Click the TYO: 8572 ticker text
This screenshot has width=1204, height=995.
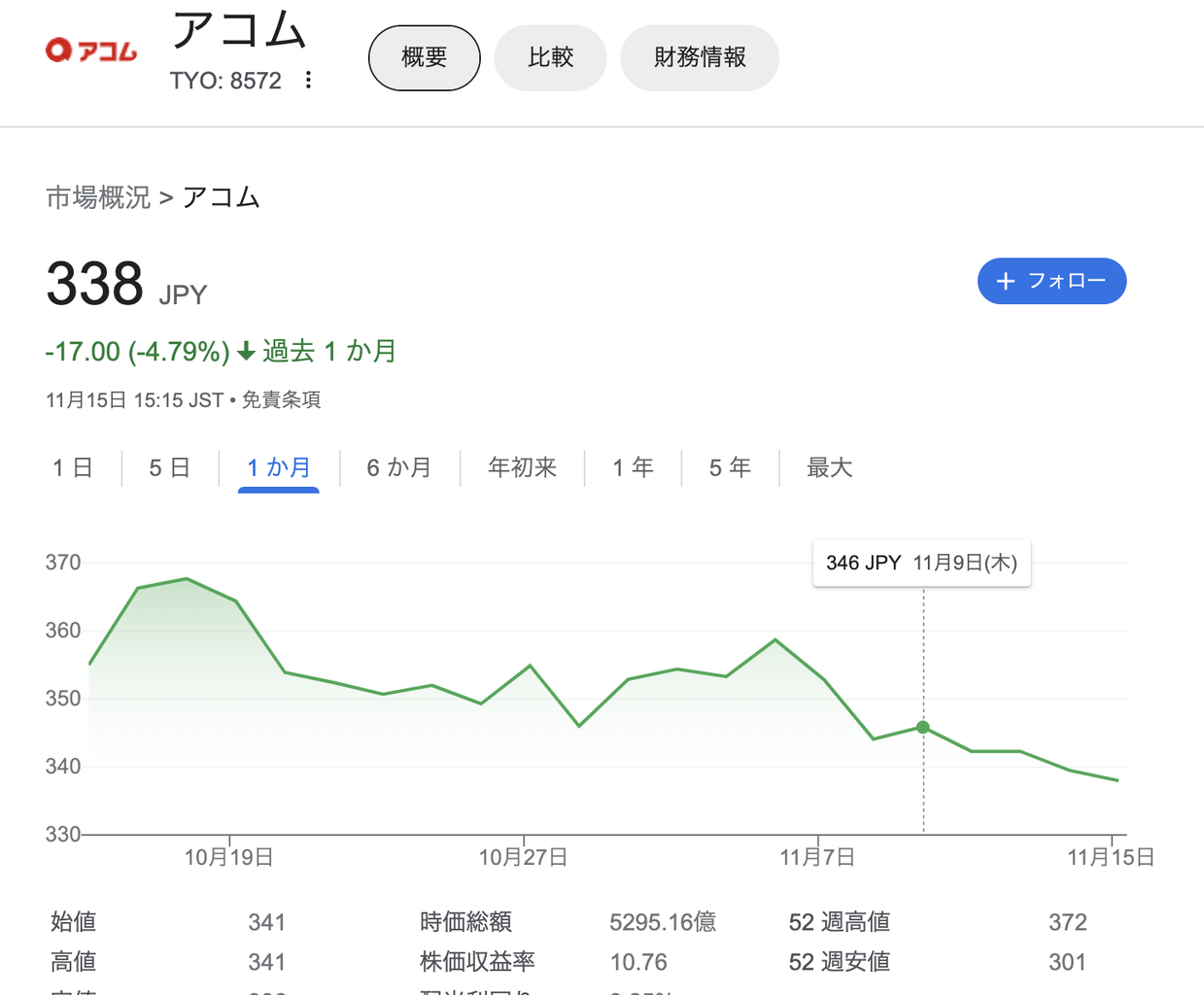point(225,81)
